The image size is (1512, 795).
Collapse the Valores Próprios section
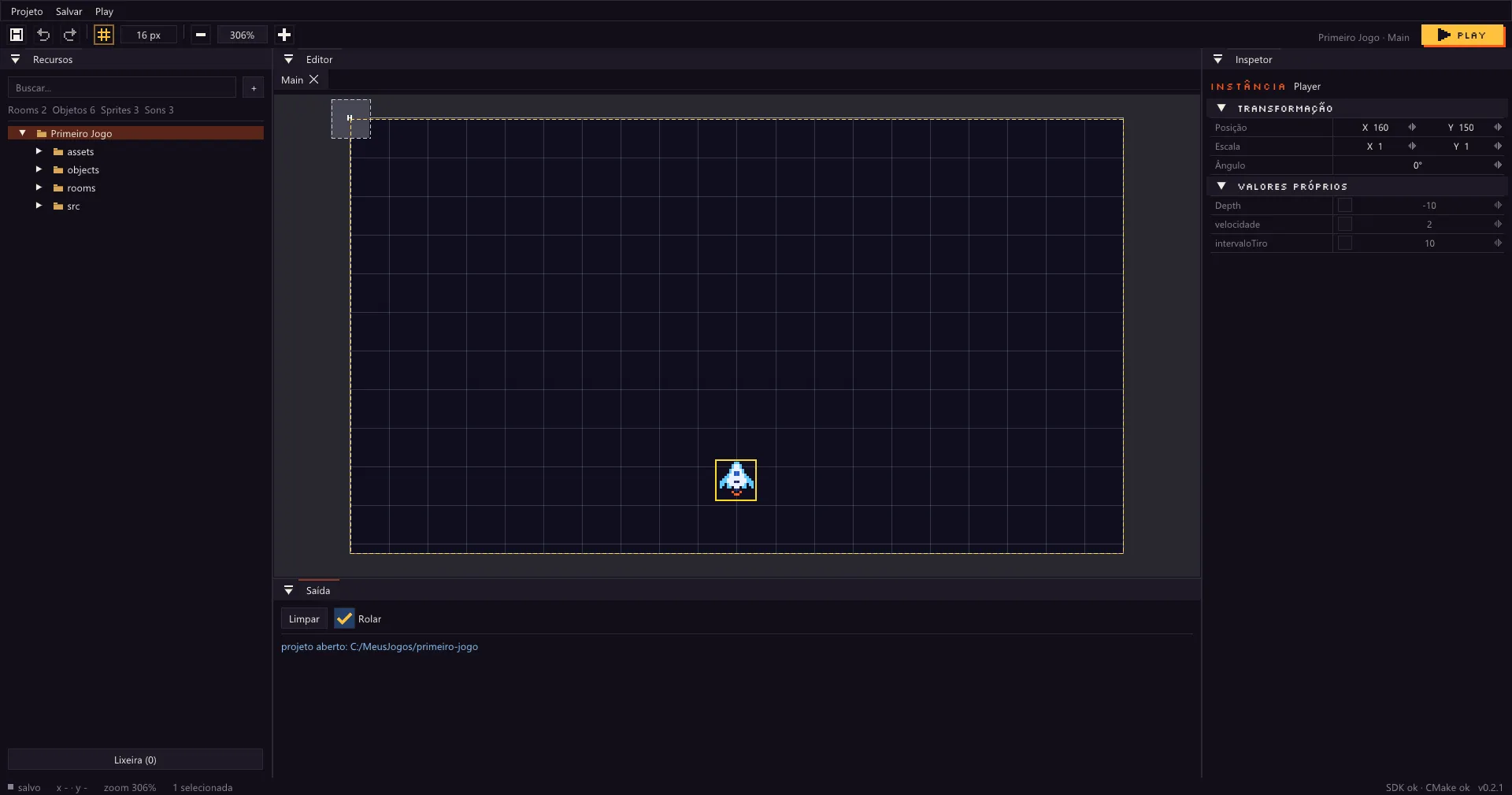point(1221,186)
